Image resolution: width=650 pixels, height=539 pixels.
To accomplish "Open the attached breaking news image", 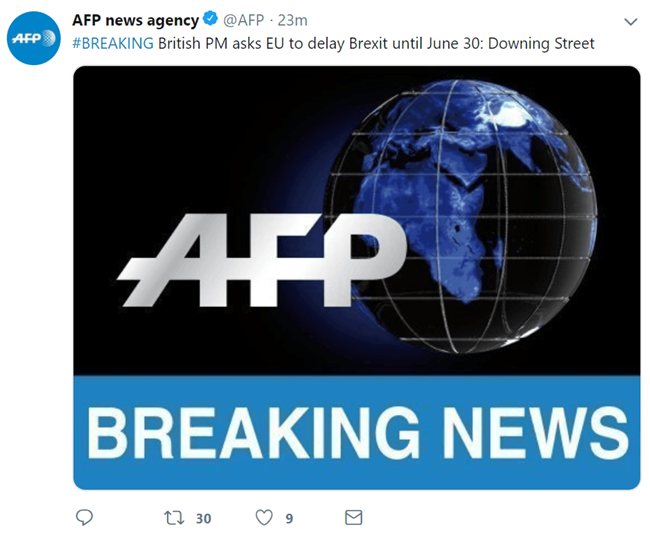I will 357,278.
